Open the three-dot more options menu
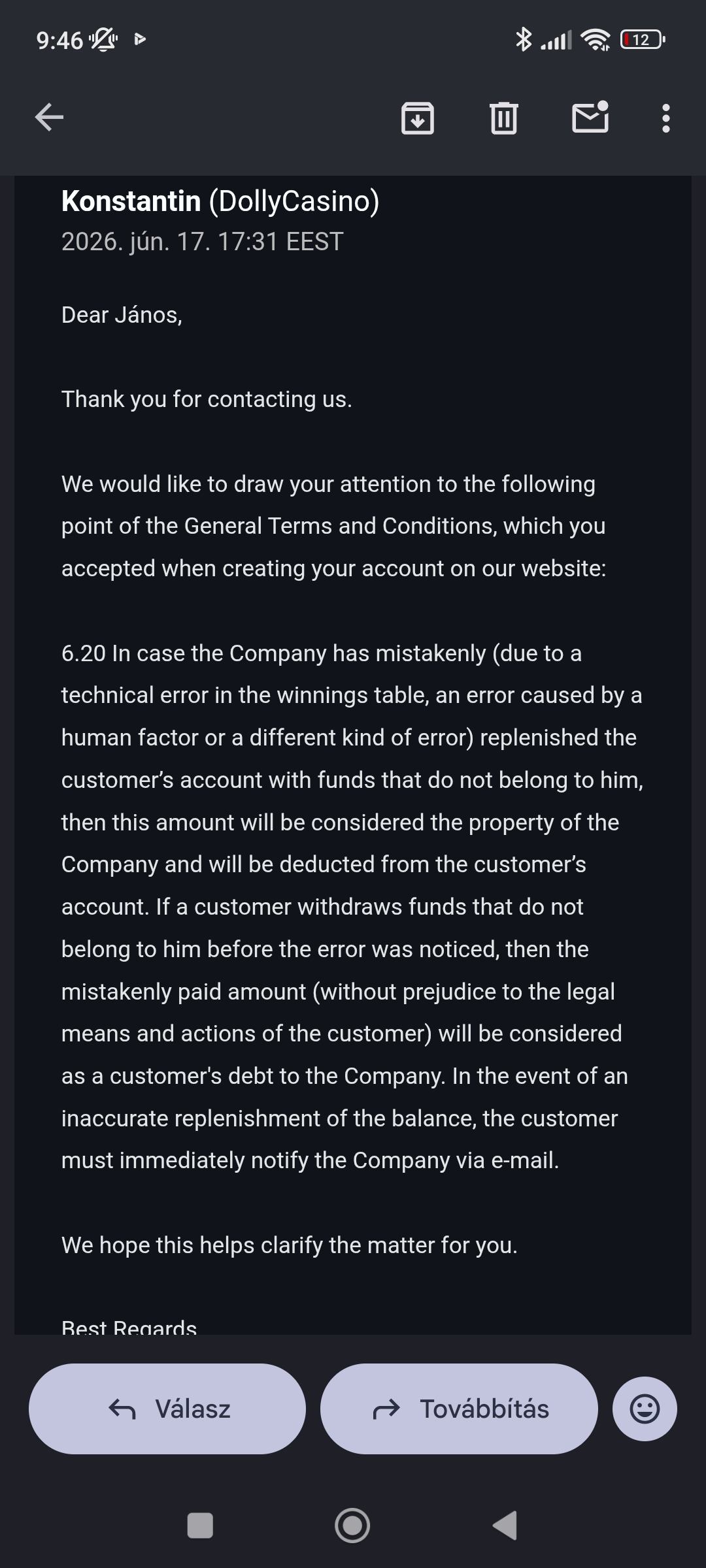The image size is (706, 1568). click(666, 118)
